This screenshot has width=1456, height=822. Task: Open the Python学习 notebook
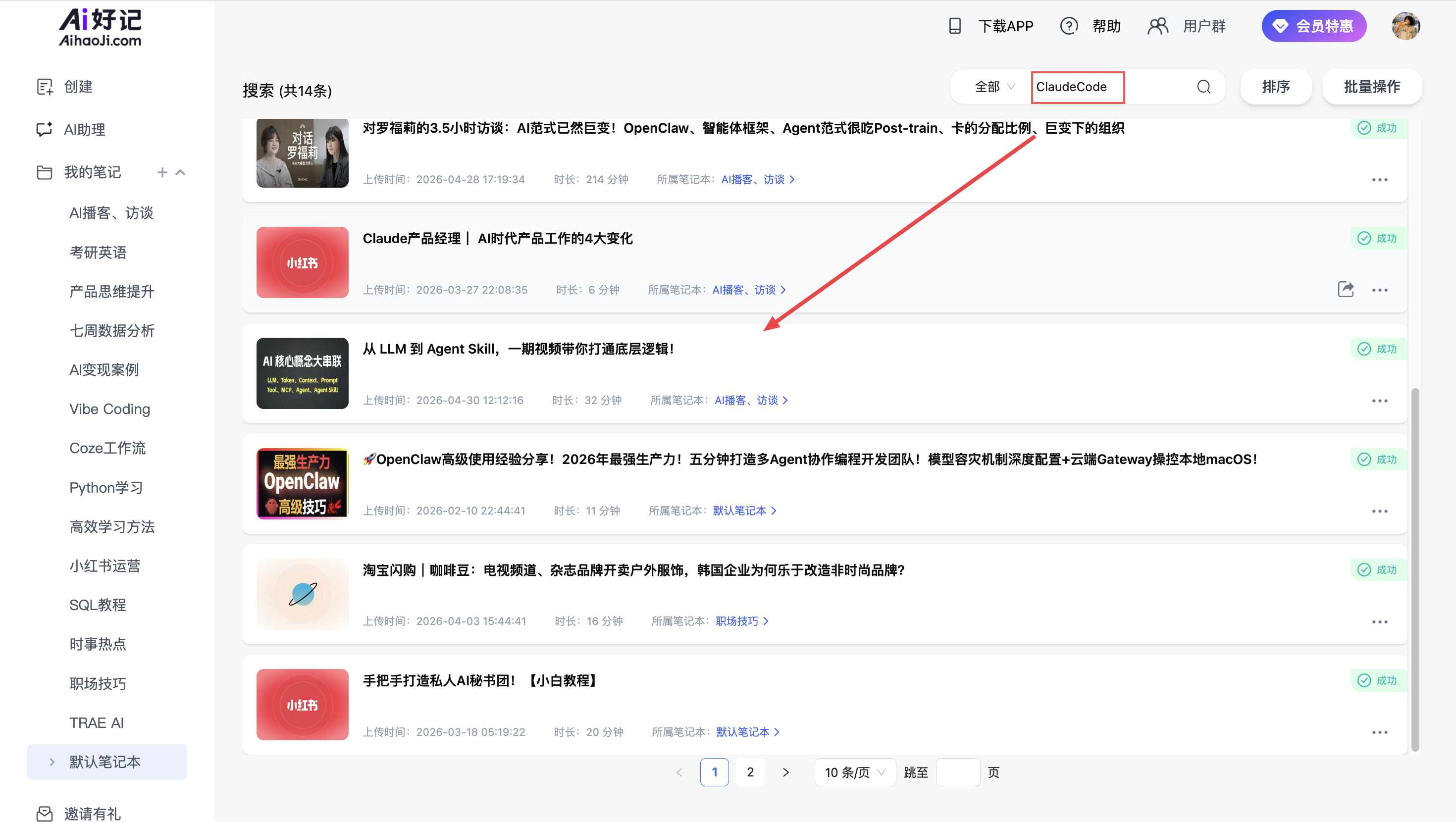pos(105,487)
